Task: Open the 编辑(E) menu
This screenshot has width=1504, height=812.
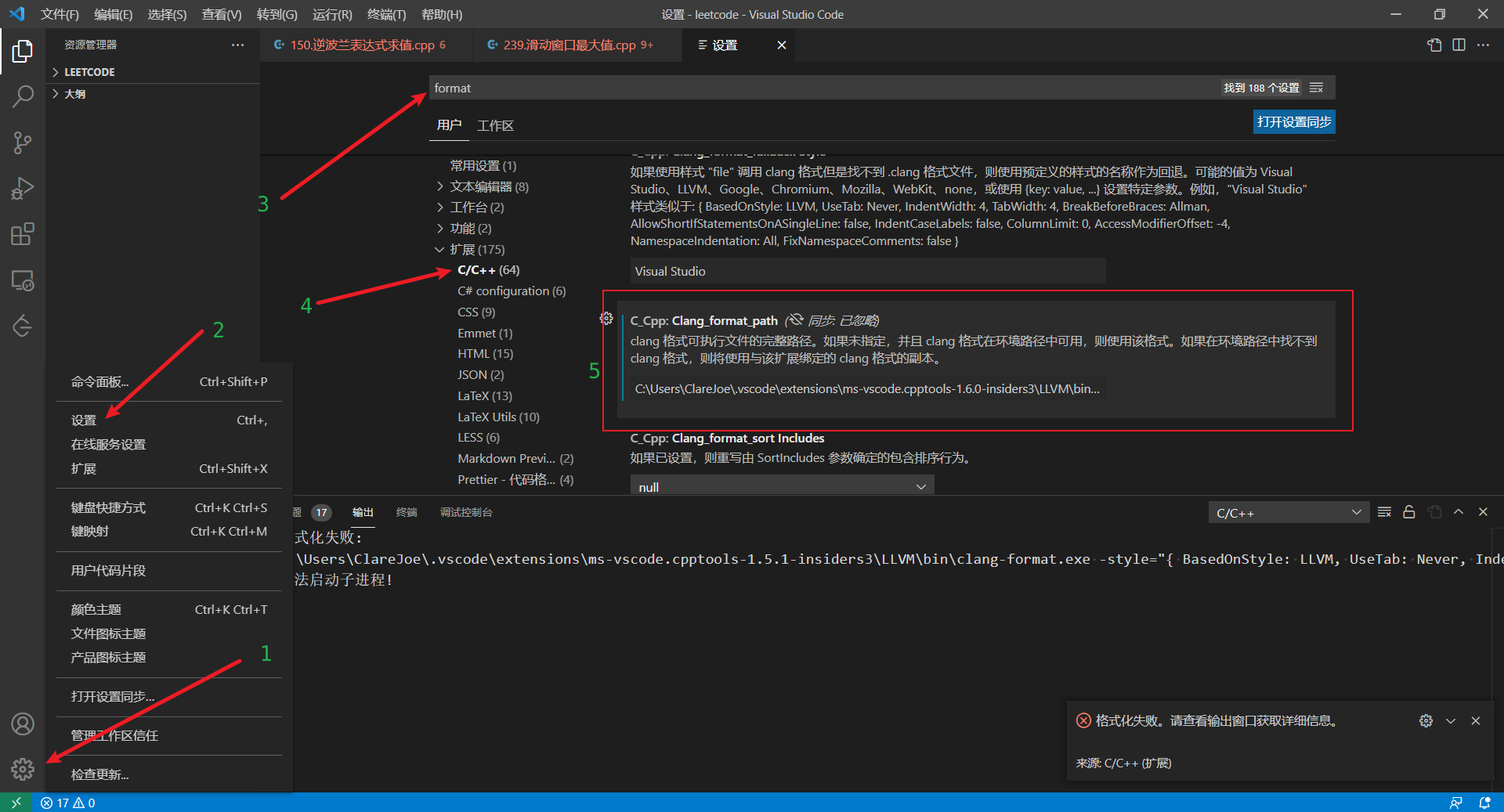Action: 113,14
